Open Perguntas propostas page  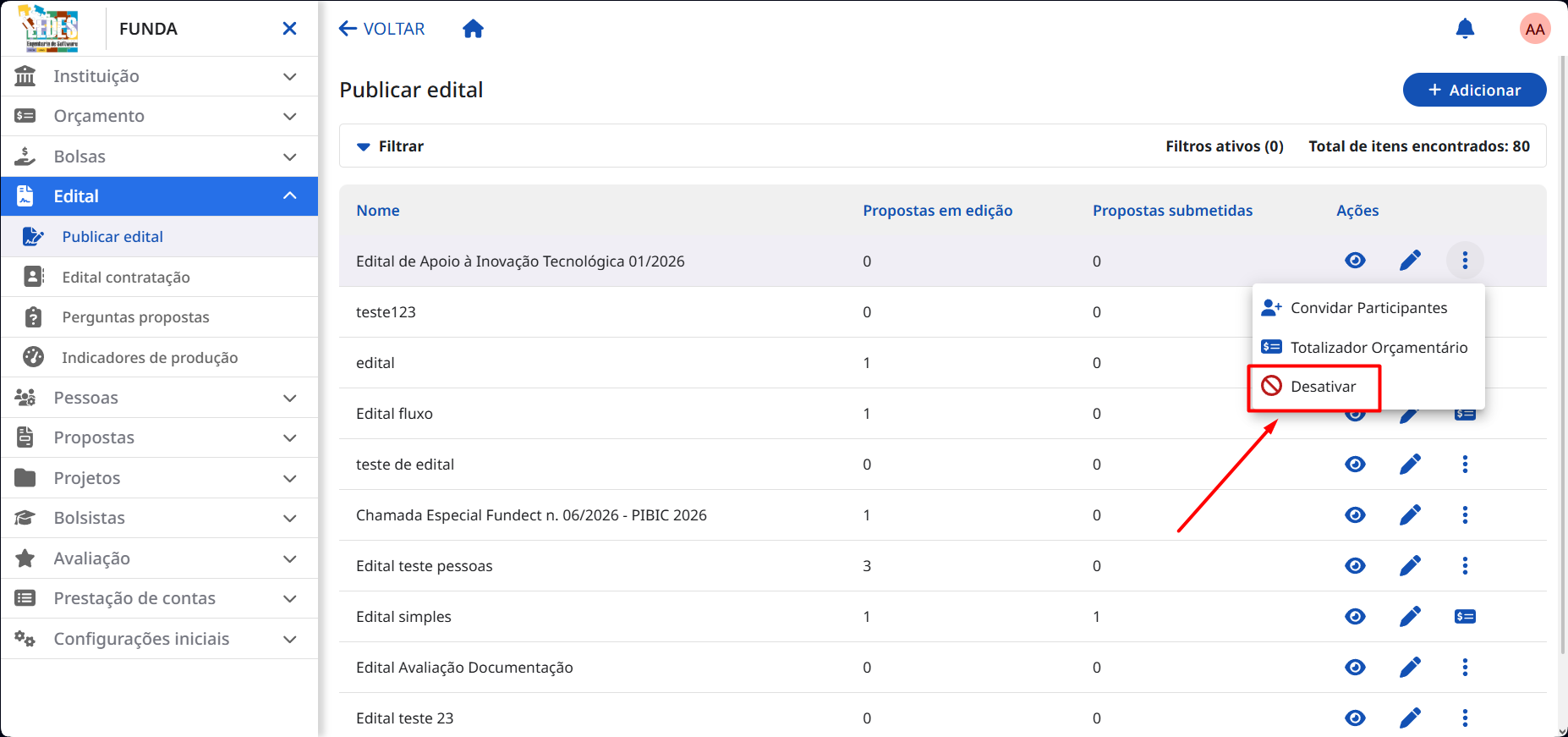click(160, 317)
